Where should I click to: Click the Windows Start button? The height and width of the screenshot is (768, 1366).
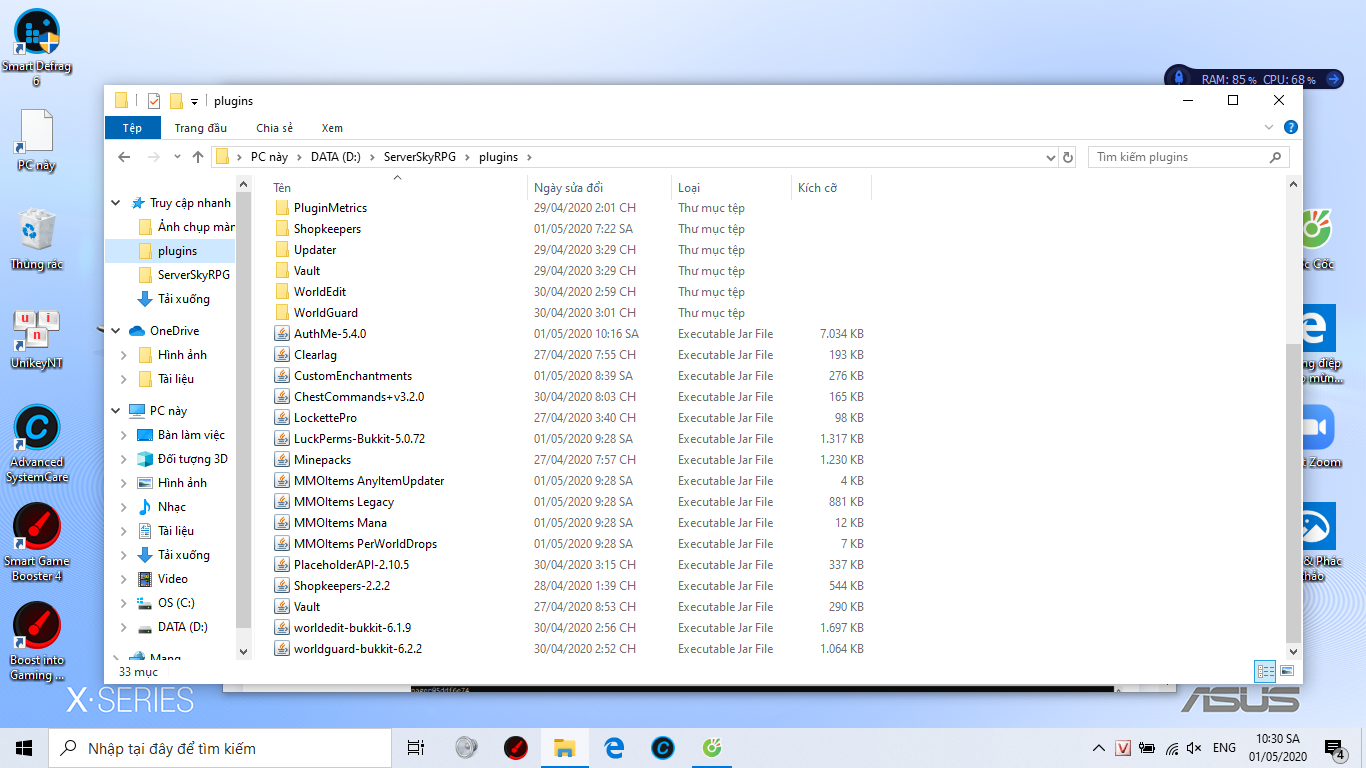click(x=24, y=747)
